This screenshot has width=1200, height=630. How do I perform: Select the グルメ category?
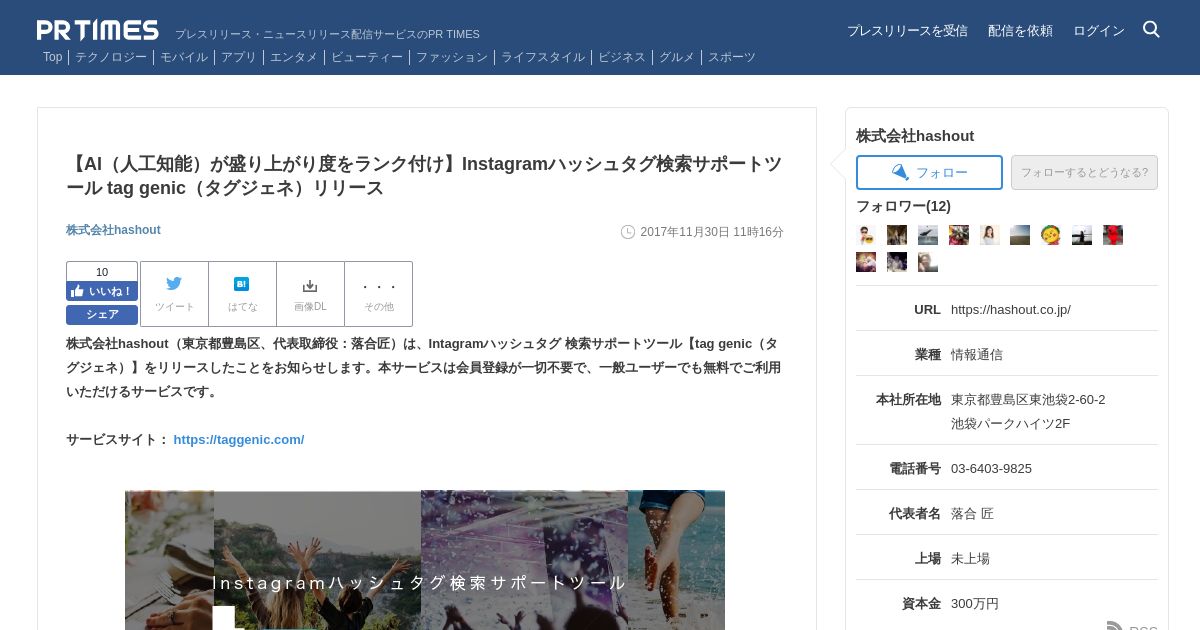pos(677,57)
